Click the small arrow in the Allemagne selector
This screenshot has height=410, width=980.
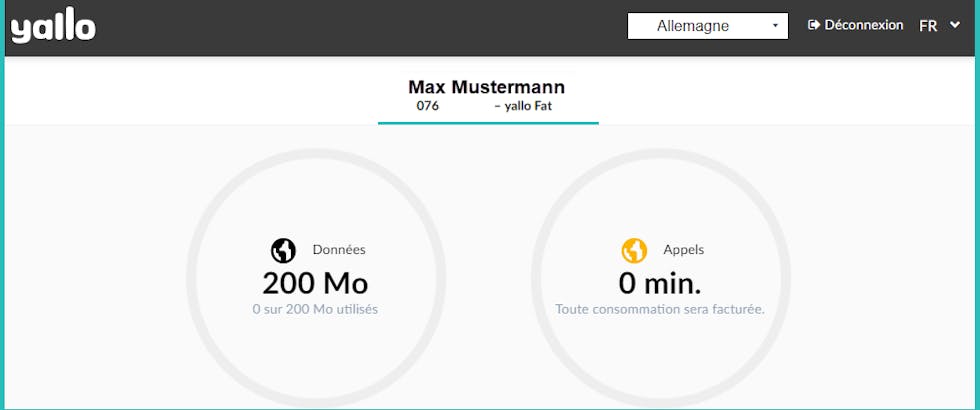click(x=775, y=26)
